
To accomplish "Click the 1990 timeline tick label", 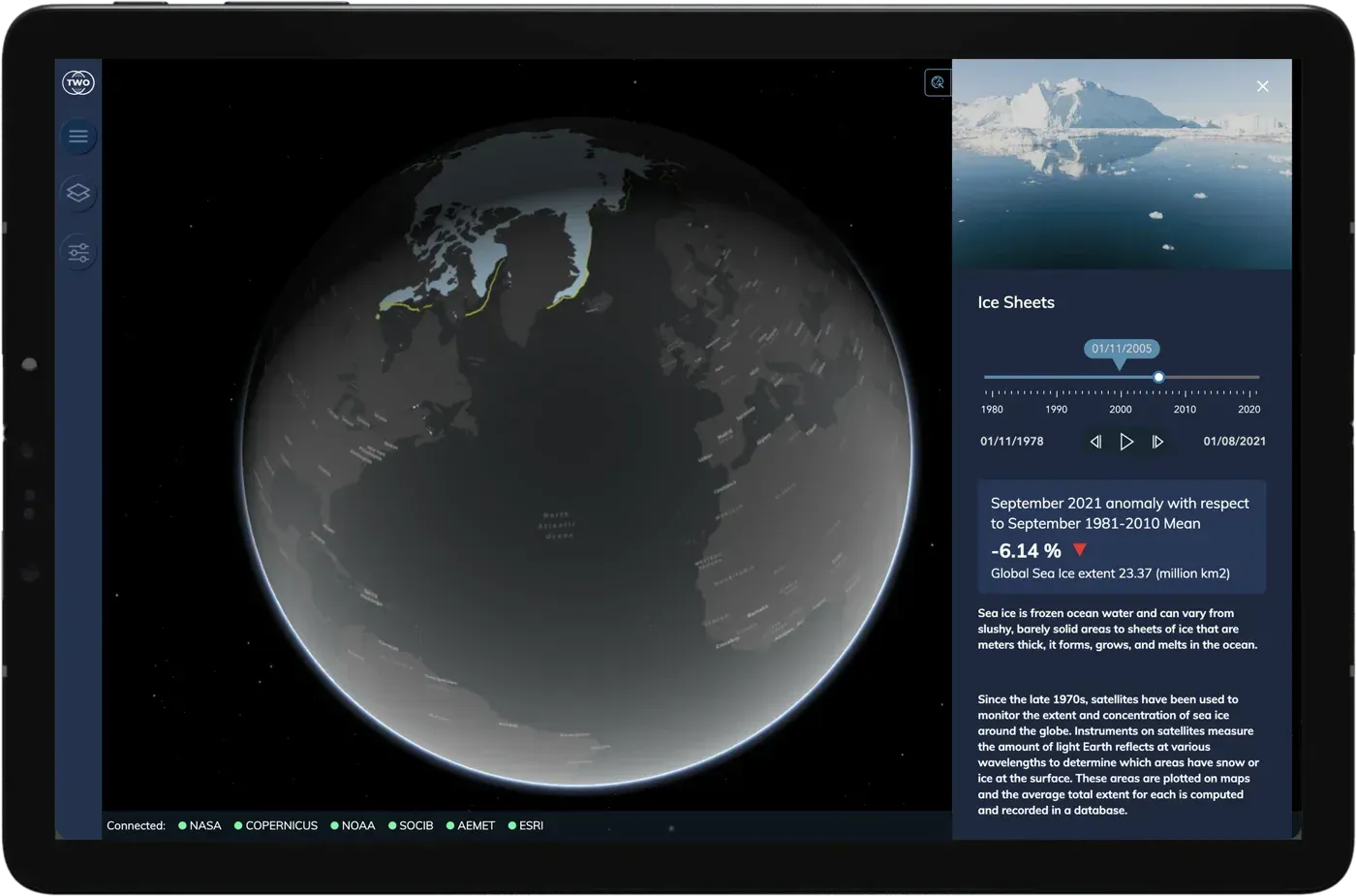I will pos(1056,410).
